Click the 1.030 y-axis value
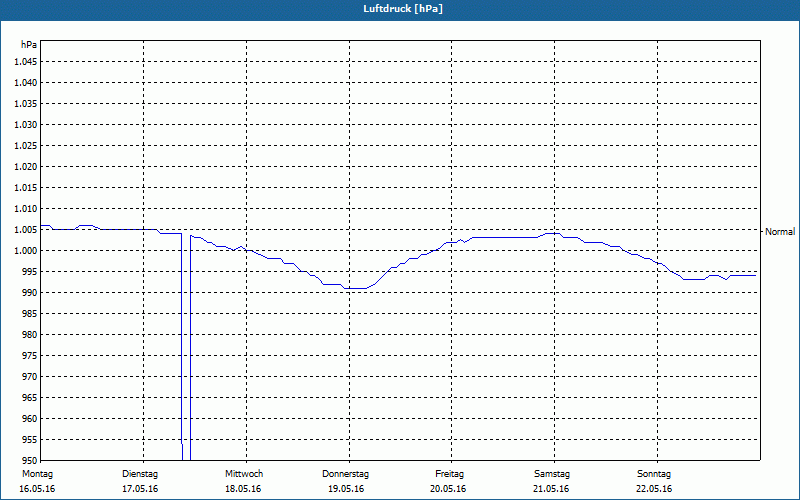The image size is (800, 500). [26, 124]
